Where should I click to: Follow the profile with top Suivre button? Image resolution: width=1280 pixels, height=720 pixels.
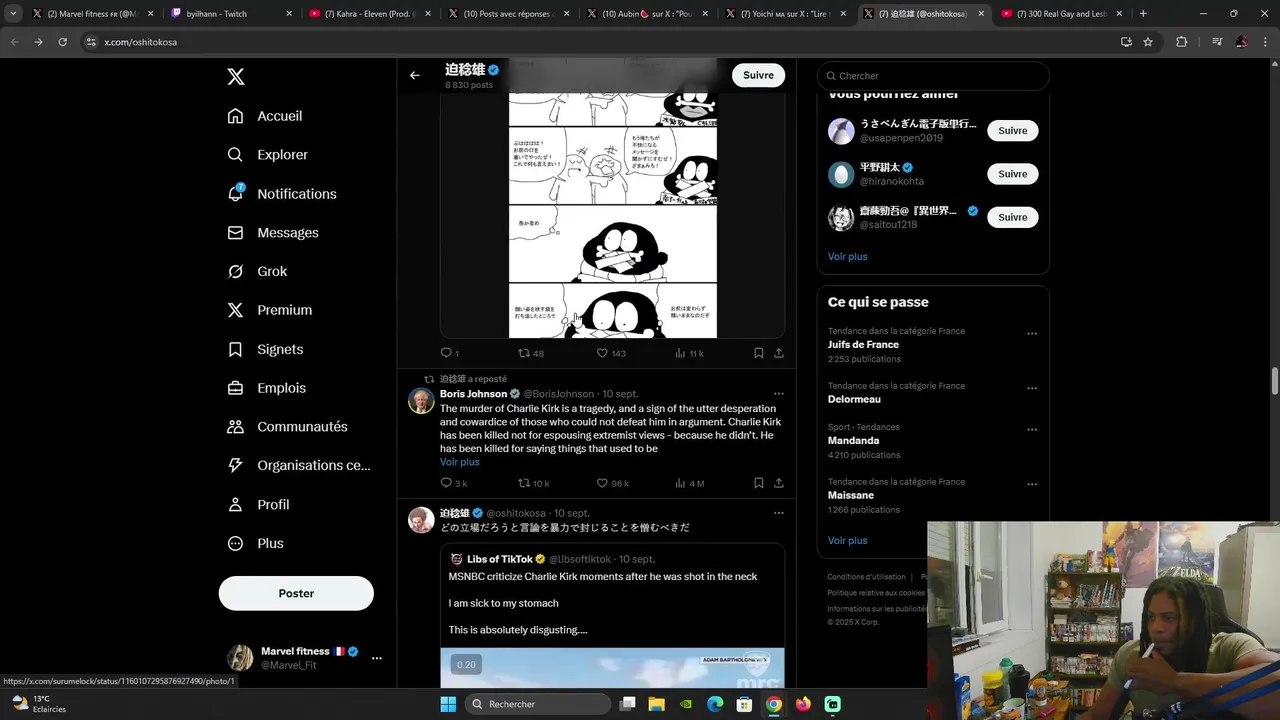click(x=758, y=75)
